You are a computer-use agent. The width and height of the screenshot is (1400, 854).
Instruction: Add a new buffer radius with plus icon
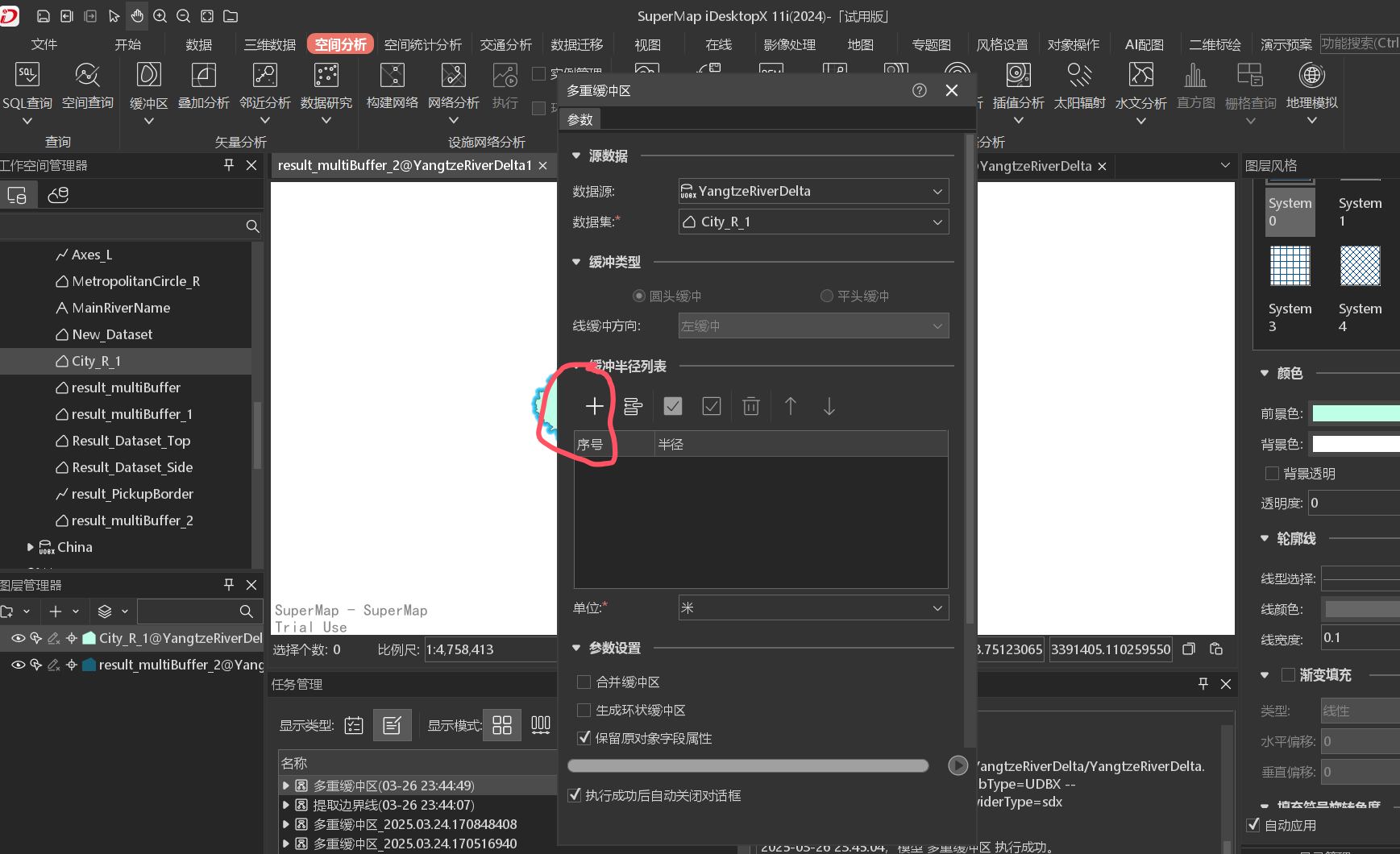pyautogui.click(x=594, y=406)
